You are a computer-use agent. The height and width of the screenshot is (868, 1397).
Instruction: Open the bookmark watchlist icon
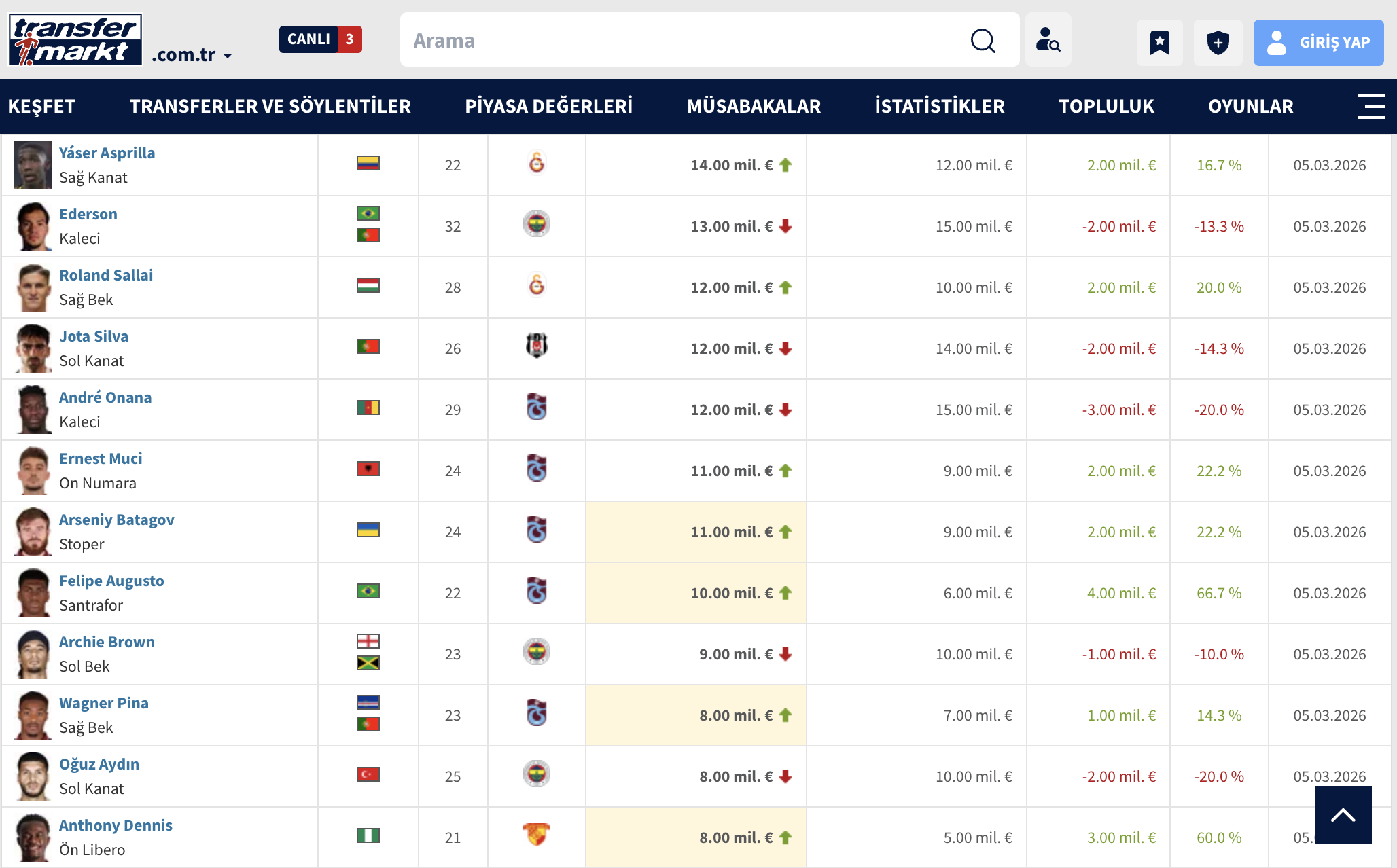[1159, 42]
